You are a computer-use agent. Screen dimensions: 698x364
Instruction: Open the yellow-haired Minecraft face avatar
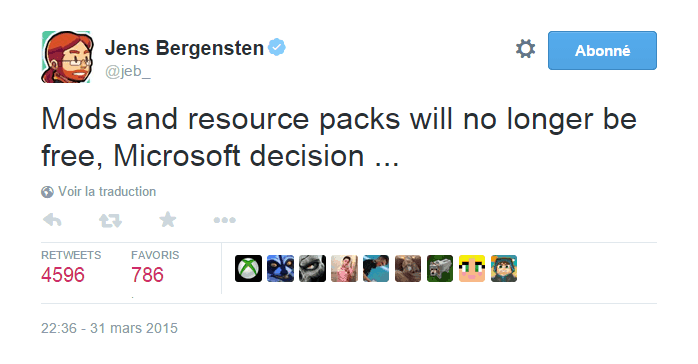tap(472, 268)
